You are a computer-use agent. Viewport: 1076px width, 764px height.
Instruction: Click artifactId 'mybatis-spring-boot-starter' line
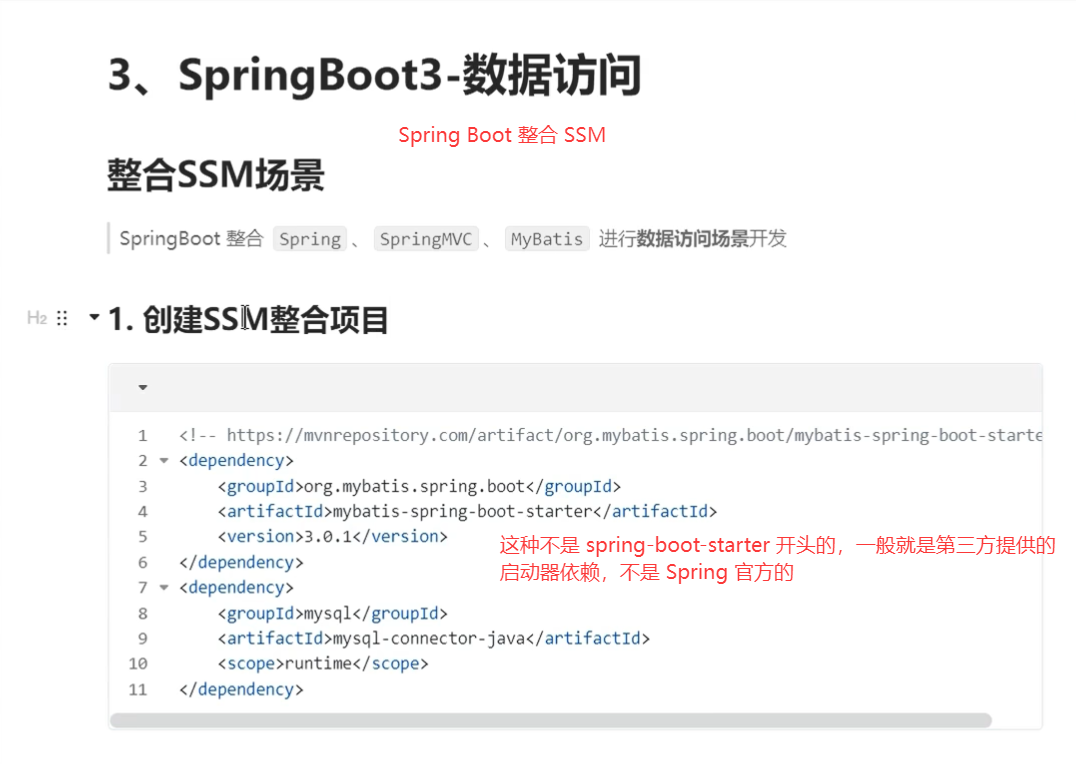point(467,511)
